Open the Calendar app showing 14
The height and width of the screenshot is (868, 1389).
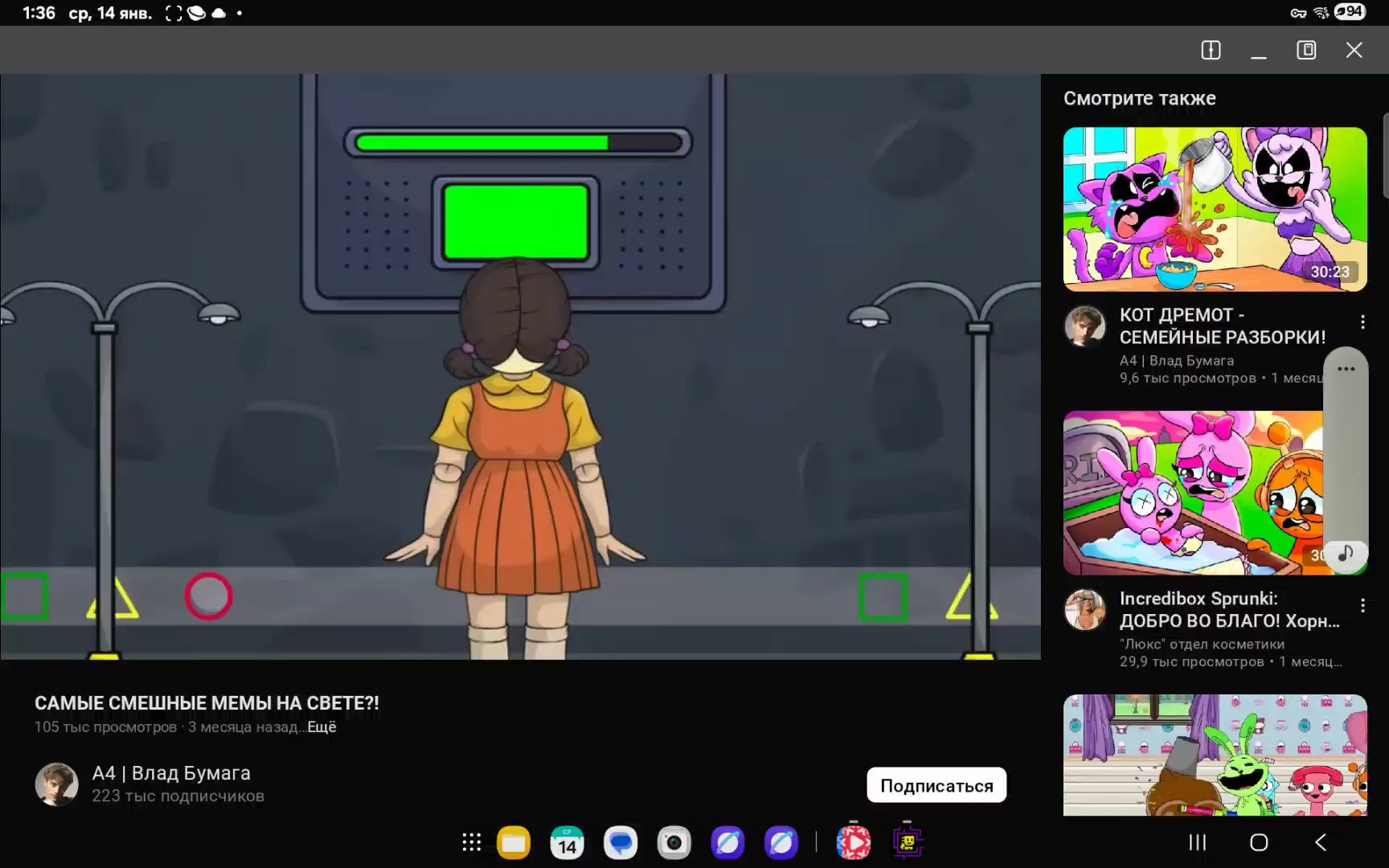567,842
